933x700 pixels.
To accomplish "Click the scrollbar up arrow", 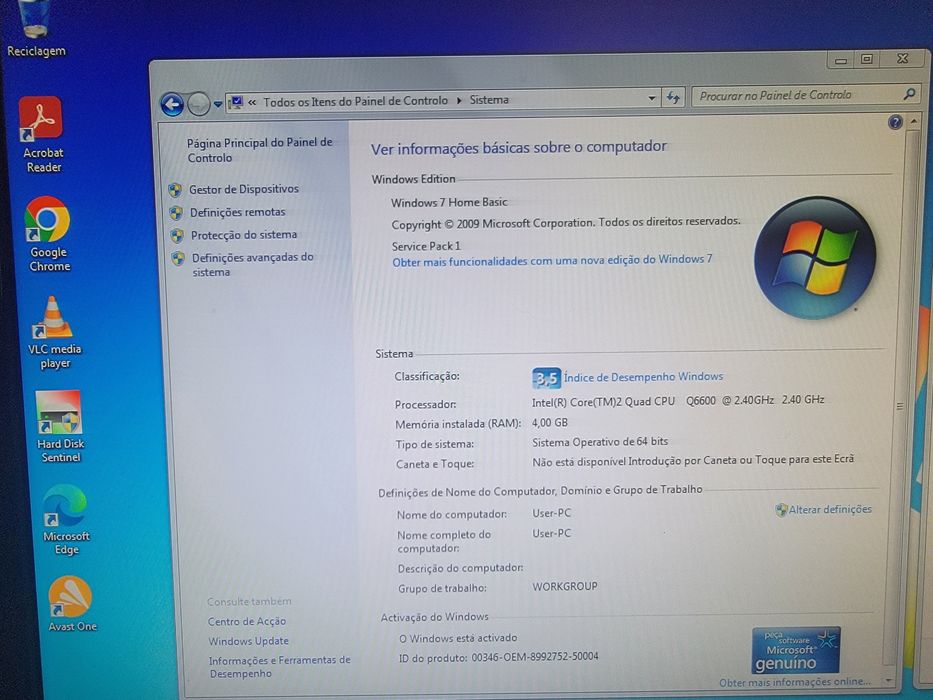I will click(x=914, y=123).
